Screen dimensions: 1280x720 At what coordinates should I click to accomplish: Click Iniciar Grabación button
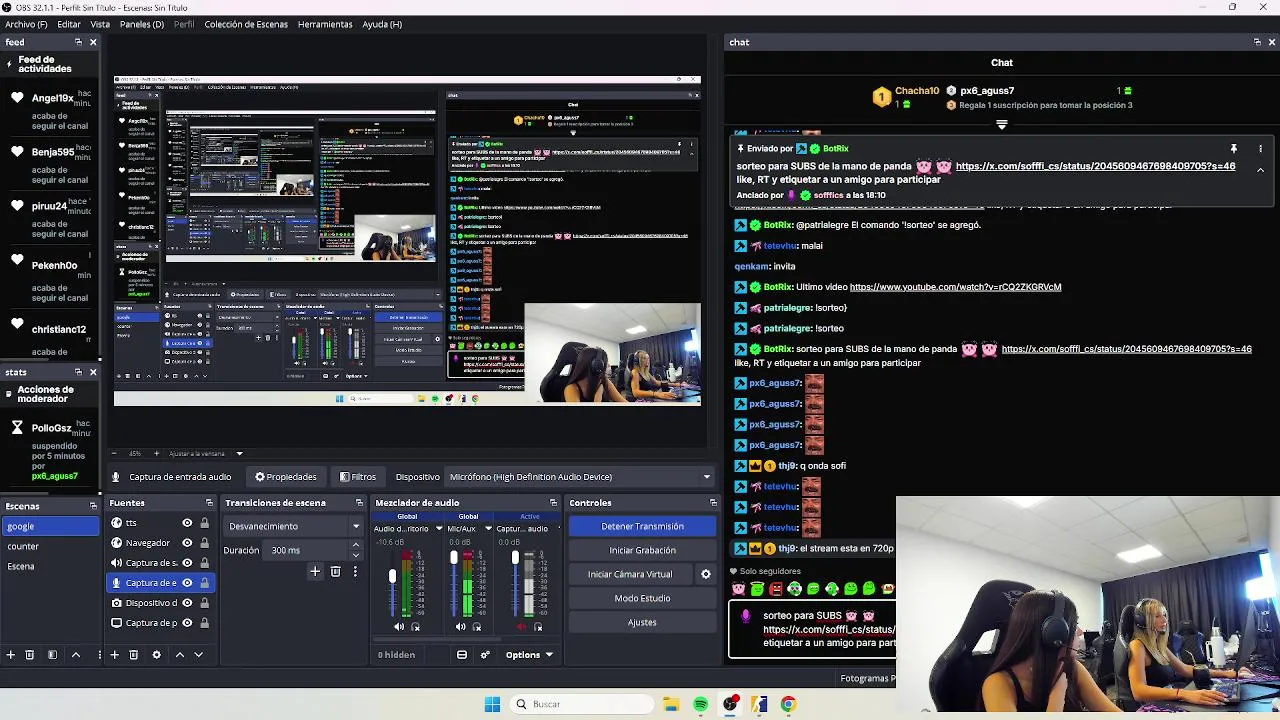coord(642,550)
